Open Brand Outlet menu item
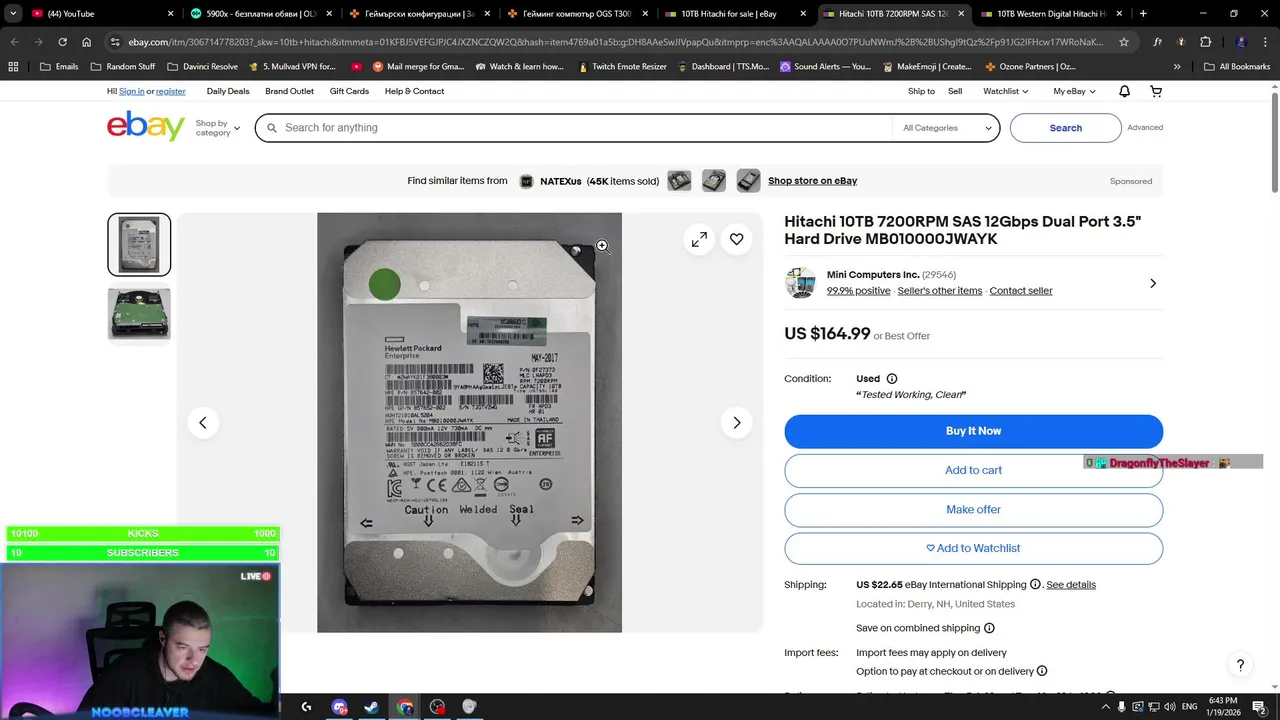Image resolution: width=1280 pixels, height=720 pixels. [x=289, y=91]
